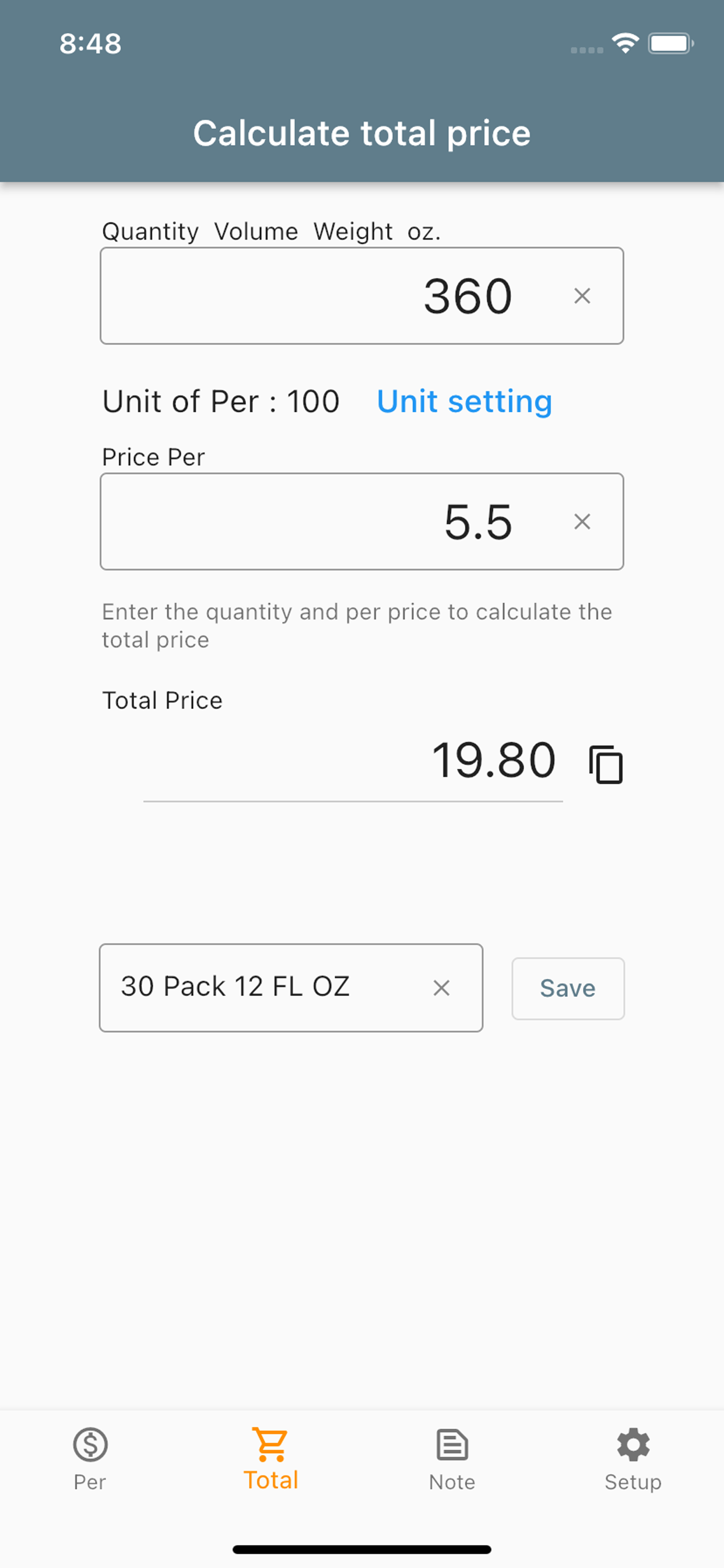
Task: Copy the total price 19.80 with copy icon
Action: (x=605, y=764)
